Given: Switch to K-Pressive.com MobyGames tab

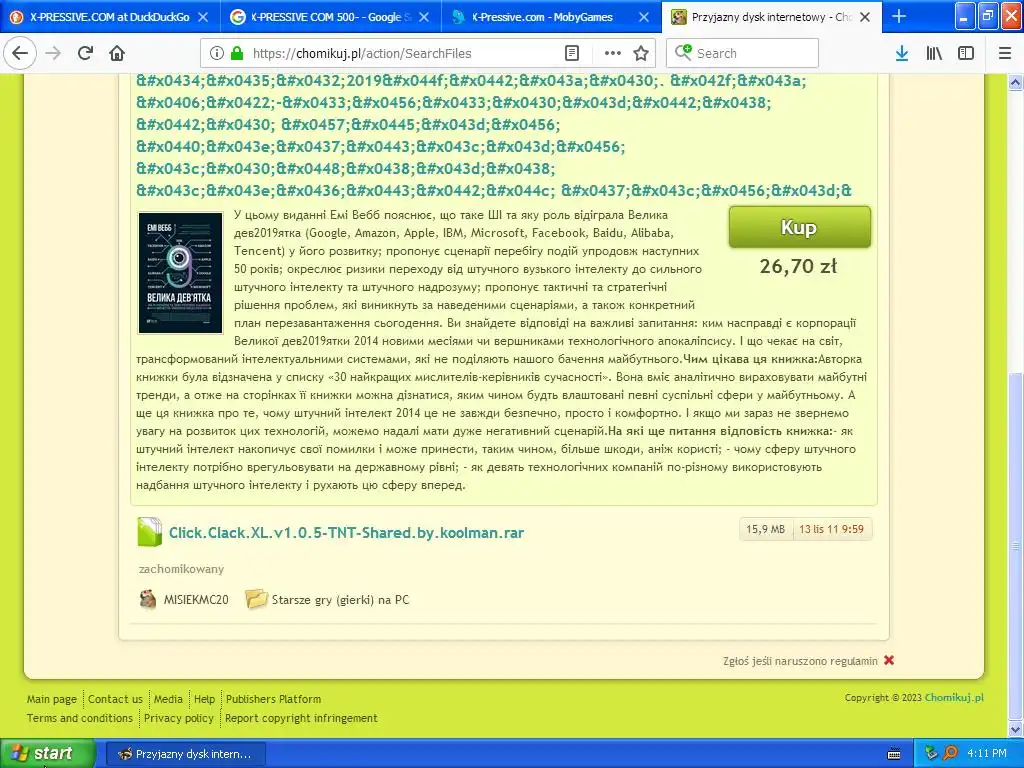Looking at the screenshot, I should coord(552,17).
